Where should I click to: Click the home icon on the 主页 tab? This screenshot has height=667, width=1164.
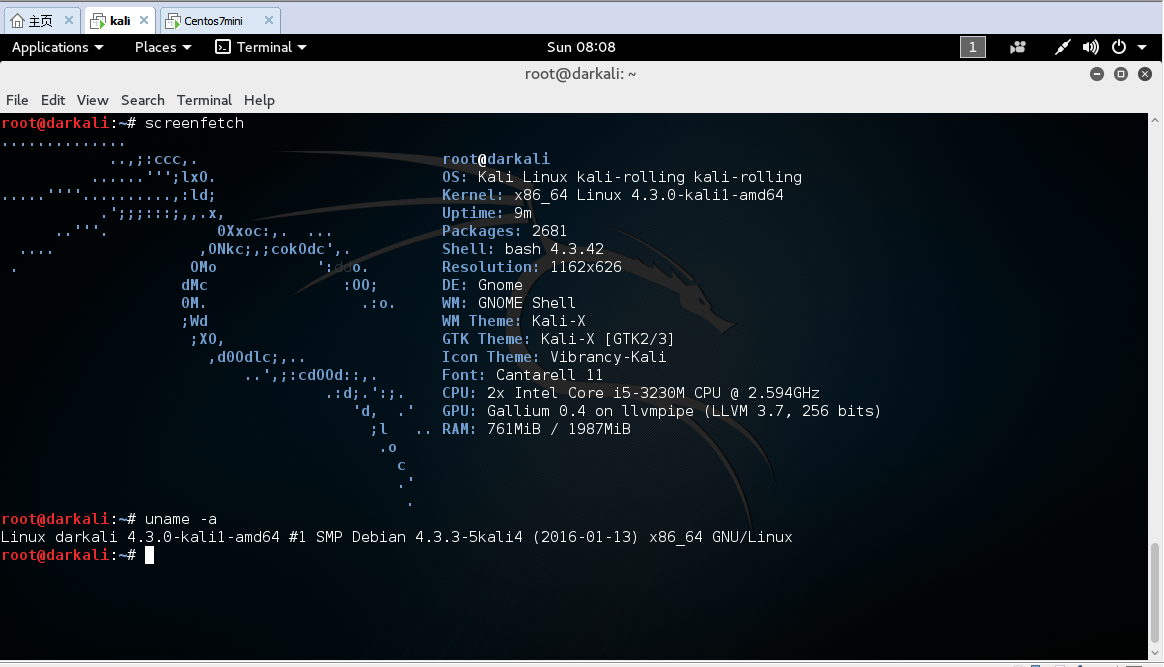[x=17, y=21]
